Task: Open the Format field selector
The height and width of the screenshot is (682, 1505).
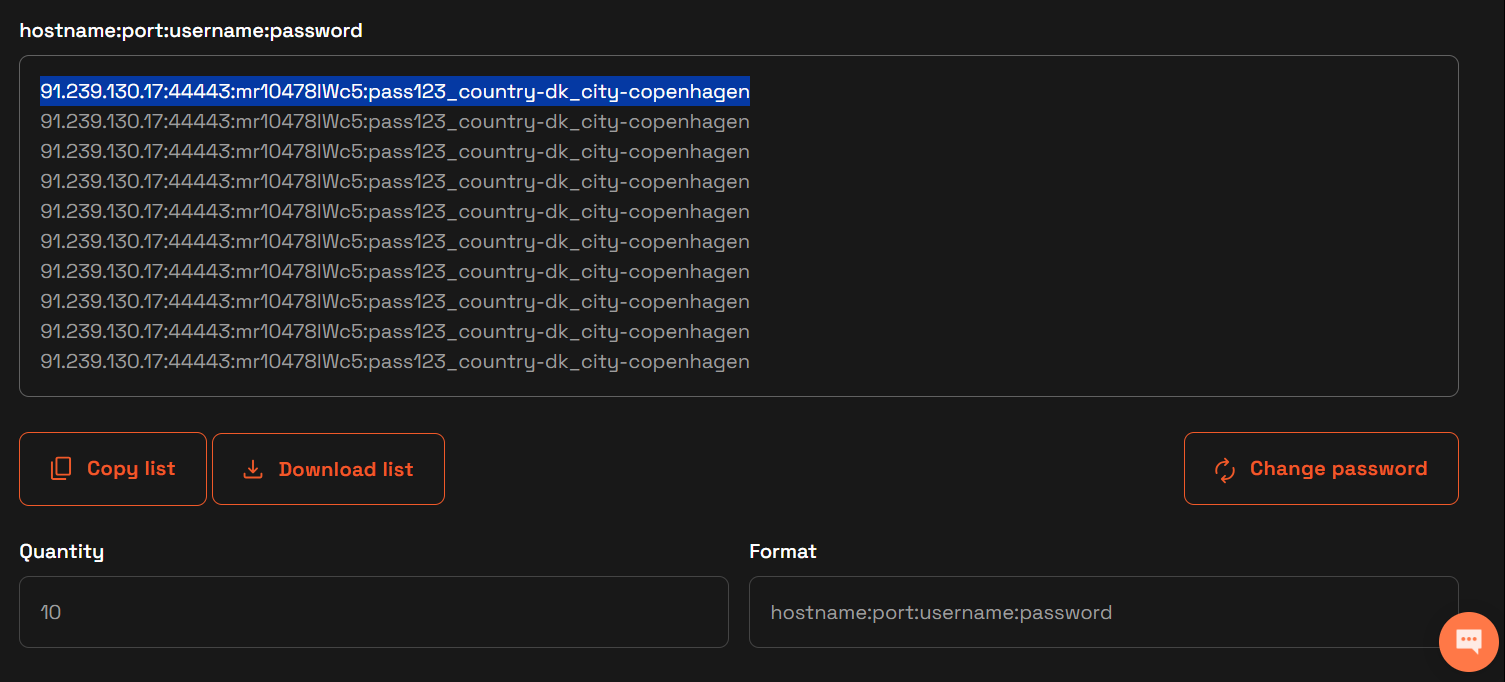Action: coord(1103,612)
